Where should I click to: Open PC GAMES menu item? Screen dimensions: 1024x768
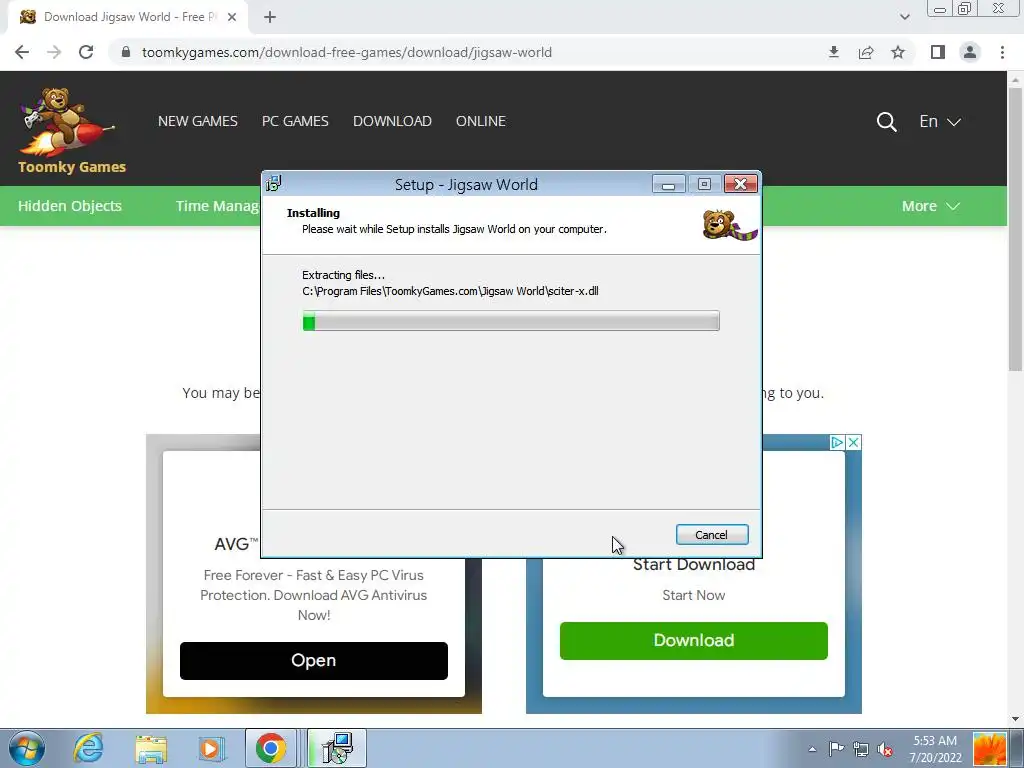pyautogui.click(x=295, y=121)
